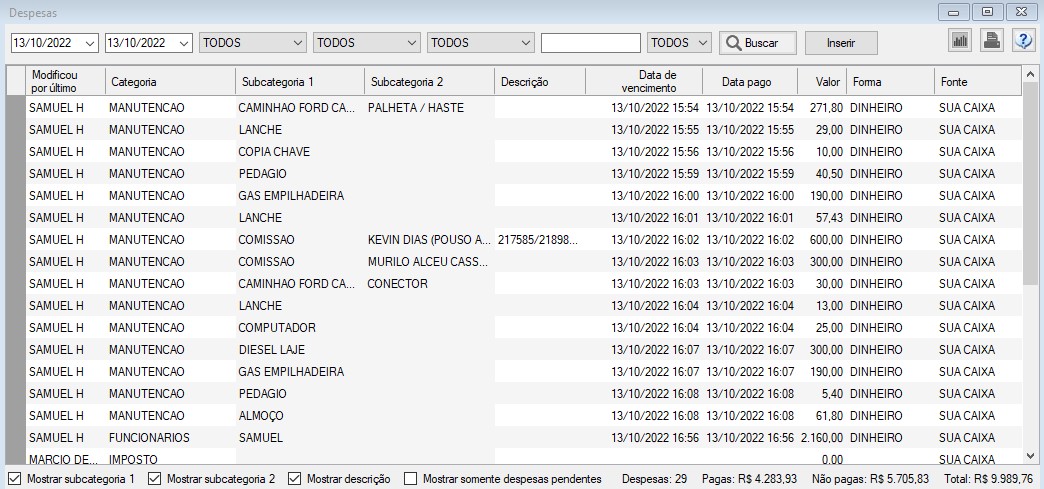Open the help question mark icon
This screenshot has height=489, width=1044.
pyautogui.click(x=1023, y=41)
